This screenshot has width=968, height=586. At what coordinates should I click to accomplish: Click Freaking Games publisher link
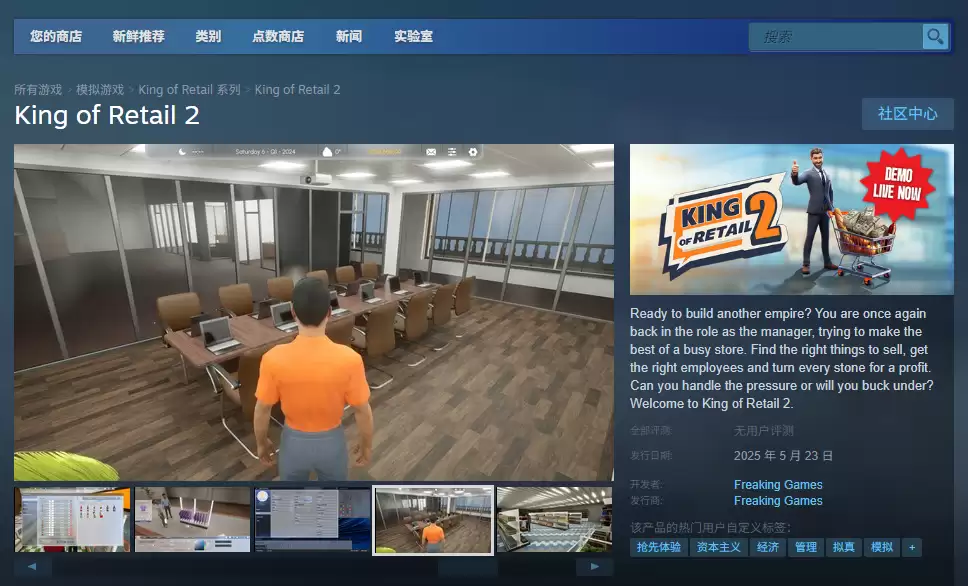point(778,501)
